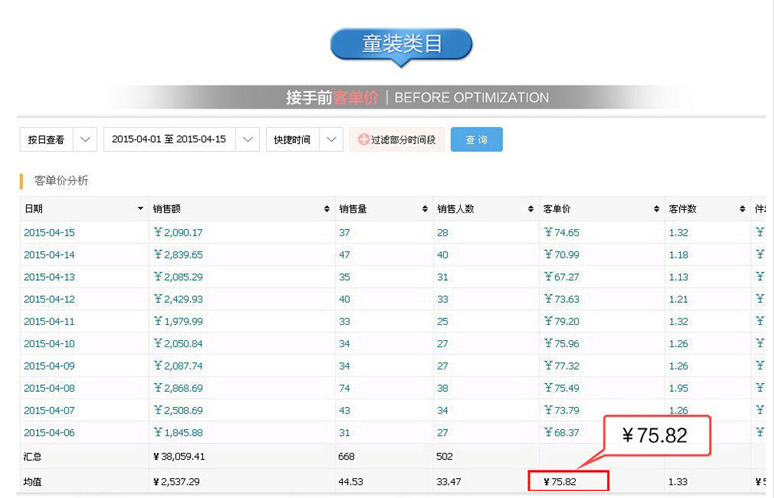This screenshot has width=774, height=498.
Task: Click the 2015-04-06 date link
Action: point(49,432)
